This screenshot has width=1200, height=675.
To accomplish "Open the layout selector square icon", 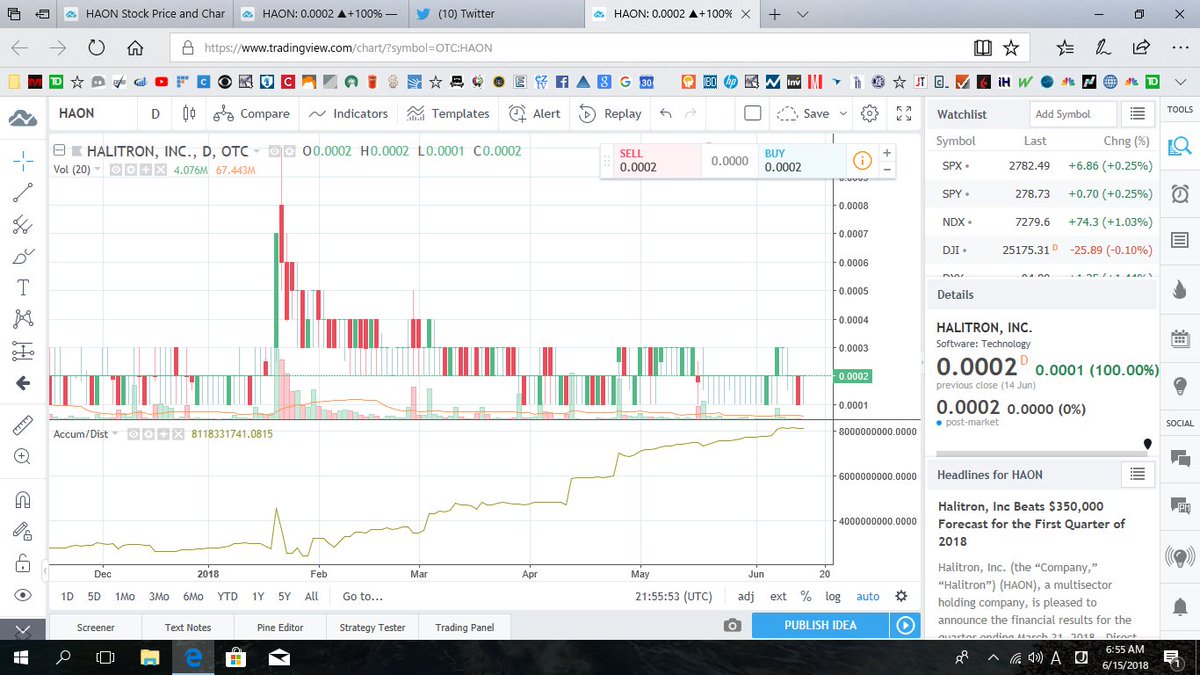I will [x=752, y=114].
